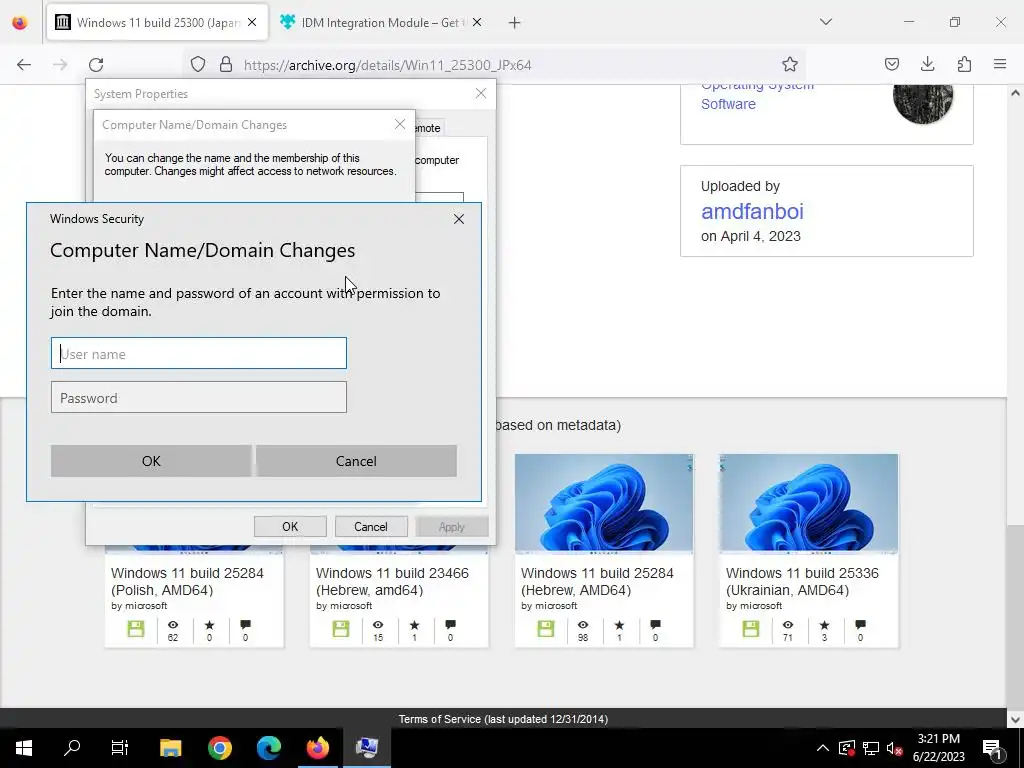Screen dimensions: 1024x768
Task: Open the notification center icon
Action: point(991,748)
